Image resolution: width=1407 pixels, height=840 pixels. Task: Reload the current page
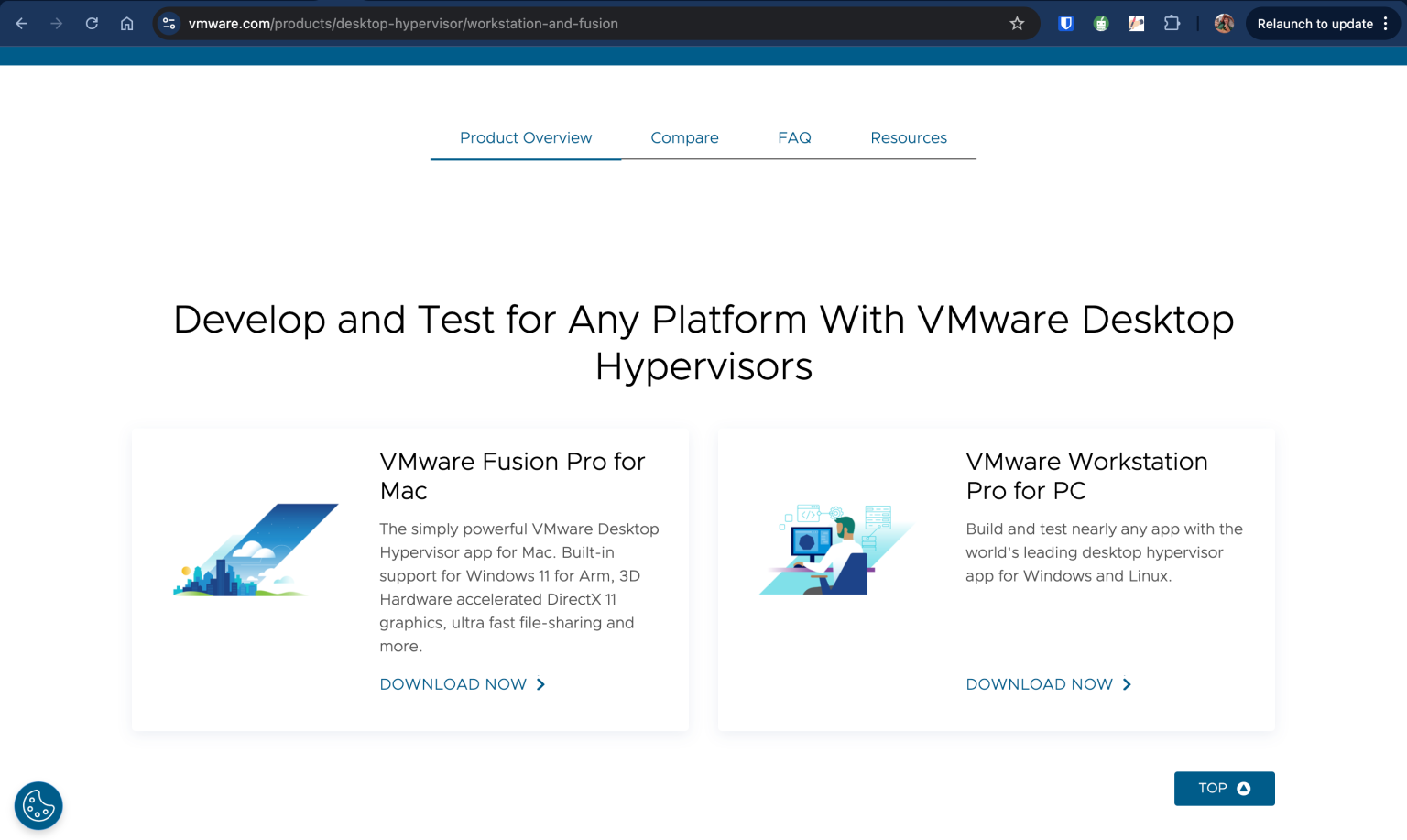coord(92,24)
